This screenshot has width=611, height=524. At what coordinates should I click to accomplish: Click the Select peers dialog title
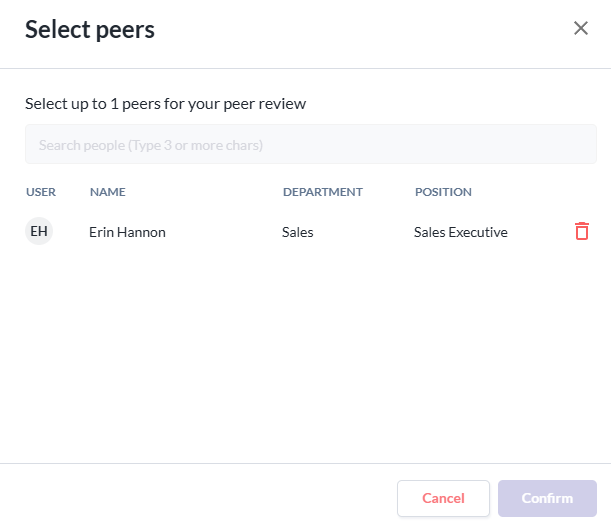(x=90, y=30)
